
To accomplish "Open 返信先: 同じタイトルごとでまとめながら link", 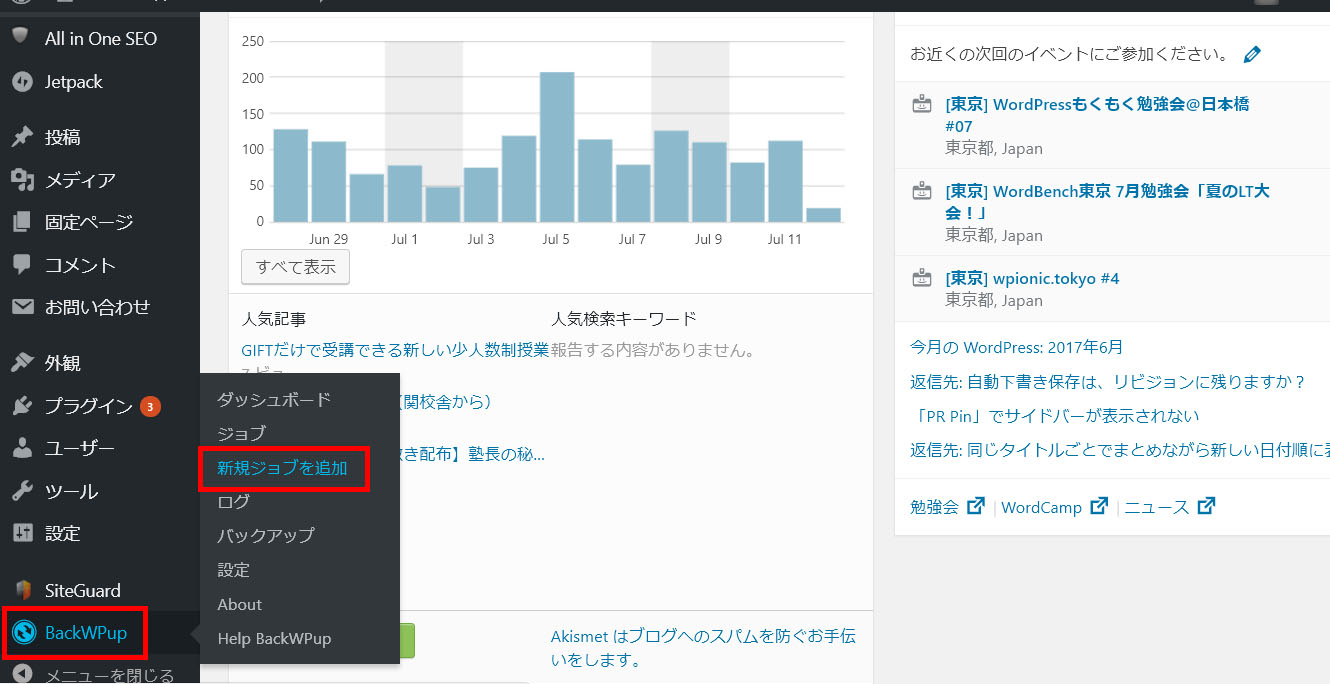I will [x=1120, y=449].
